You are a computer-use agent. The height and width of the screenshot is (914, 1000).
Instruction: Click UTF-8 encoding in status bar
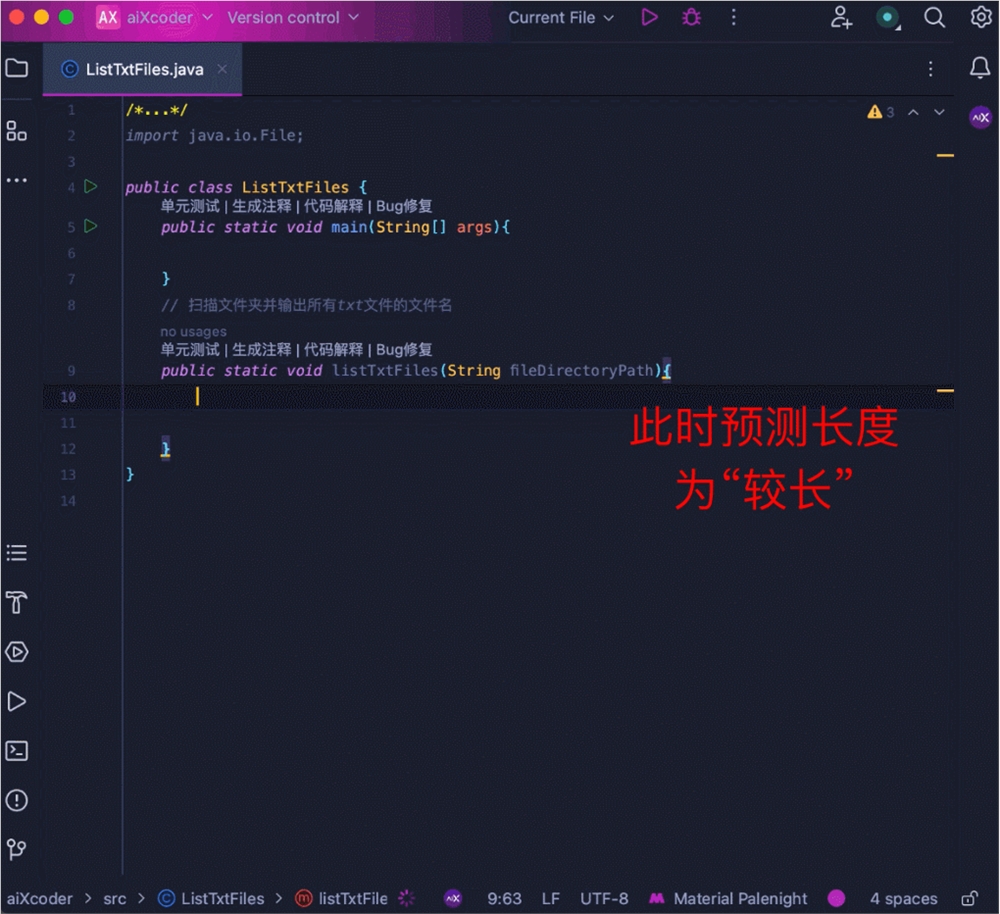pos(604,898)
